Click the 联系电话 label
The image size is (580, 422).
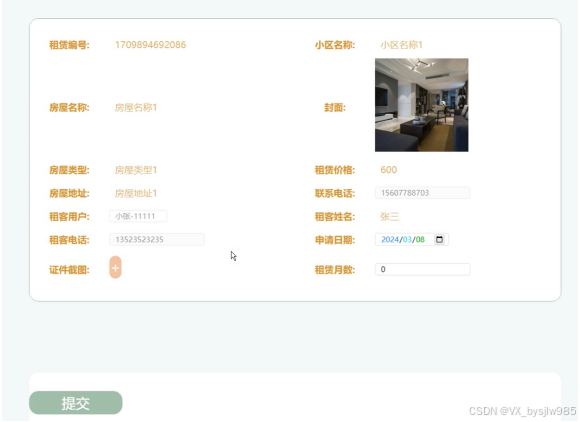tap(335, 193)
